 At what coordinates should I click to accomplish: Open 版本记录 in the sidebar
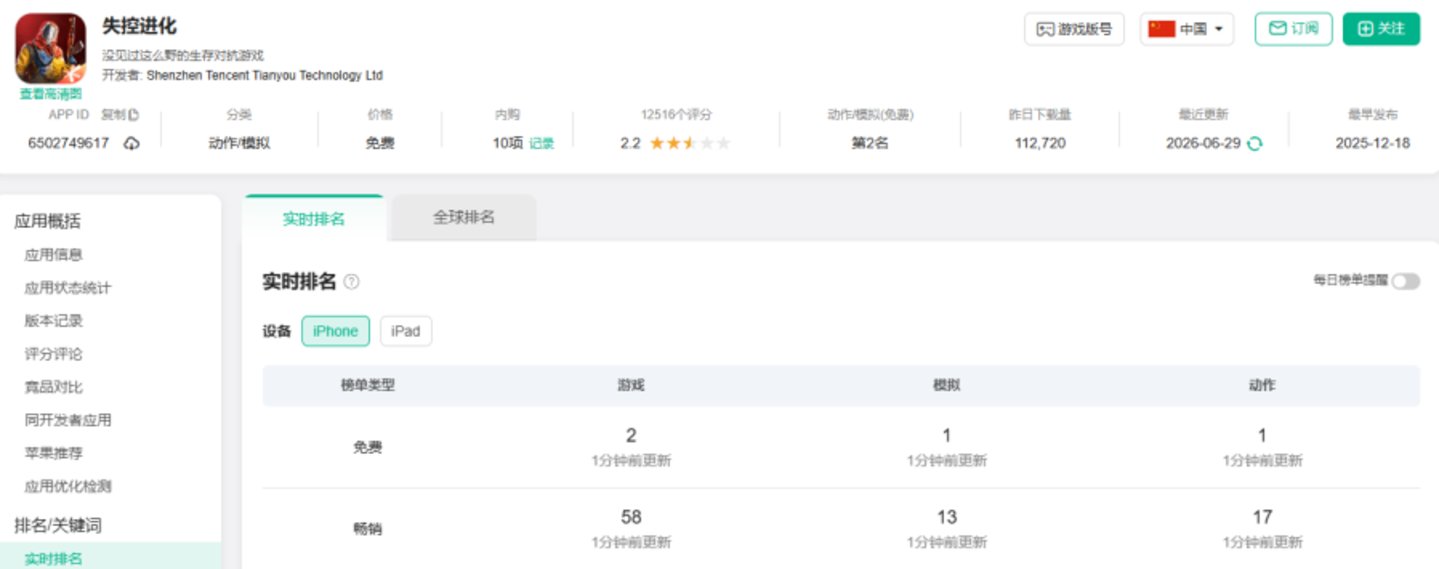click(54, 321)
